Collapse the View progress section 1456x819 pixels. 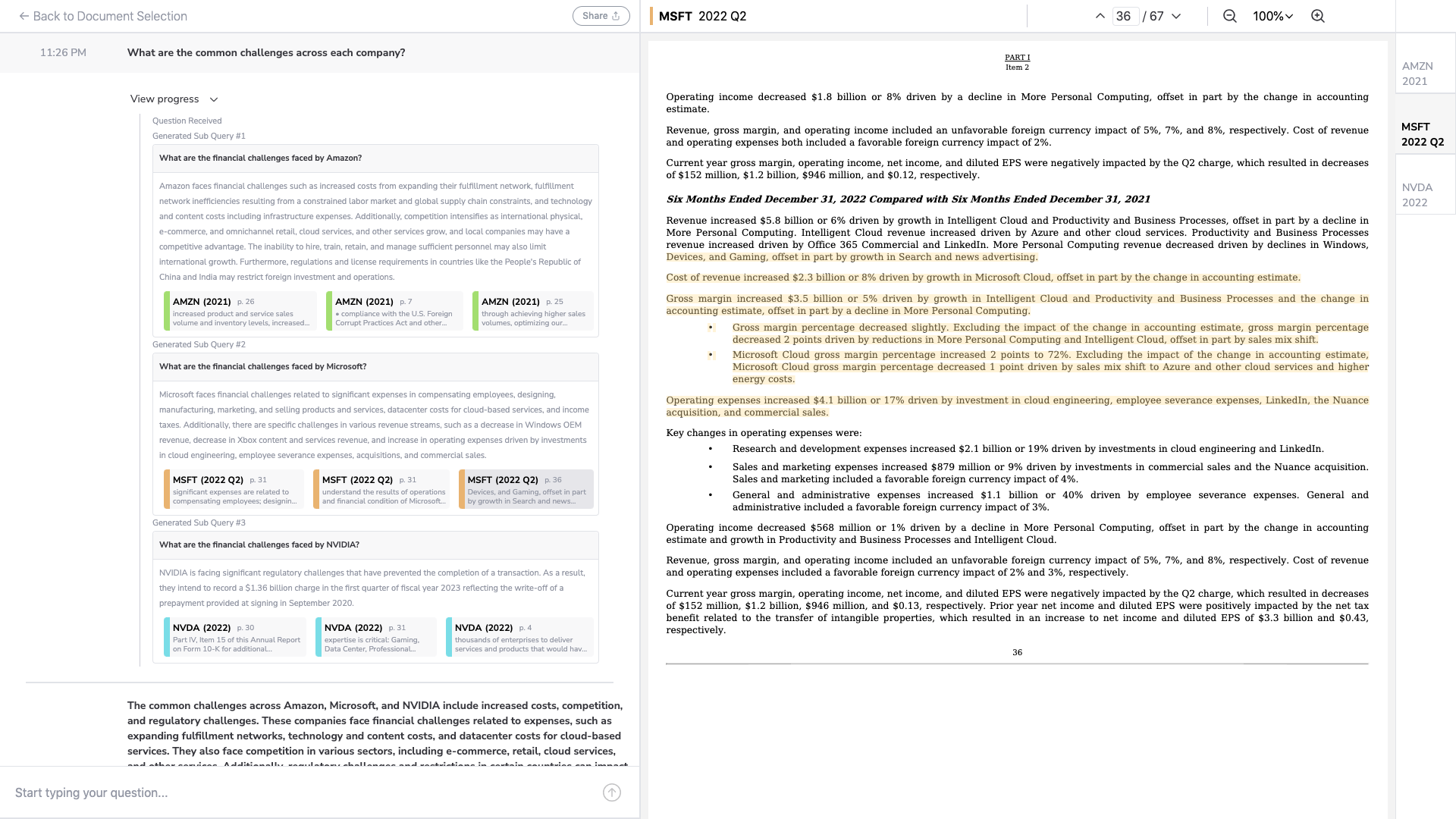[215, 99]
